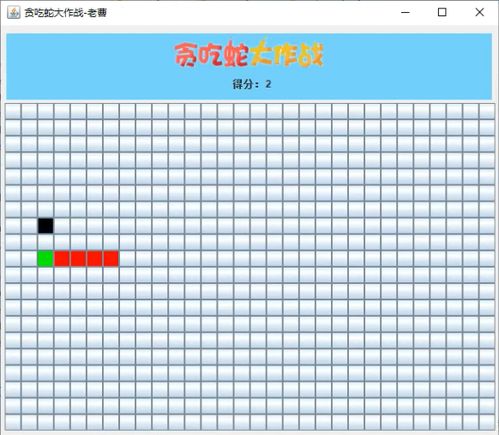Viewport: 499px width, 435px height.
Task: Select the second red segment from green head
Action: point(78,259)
